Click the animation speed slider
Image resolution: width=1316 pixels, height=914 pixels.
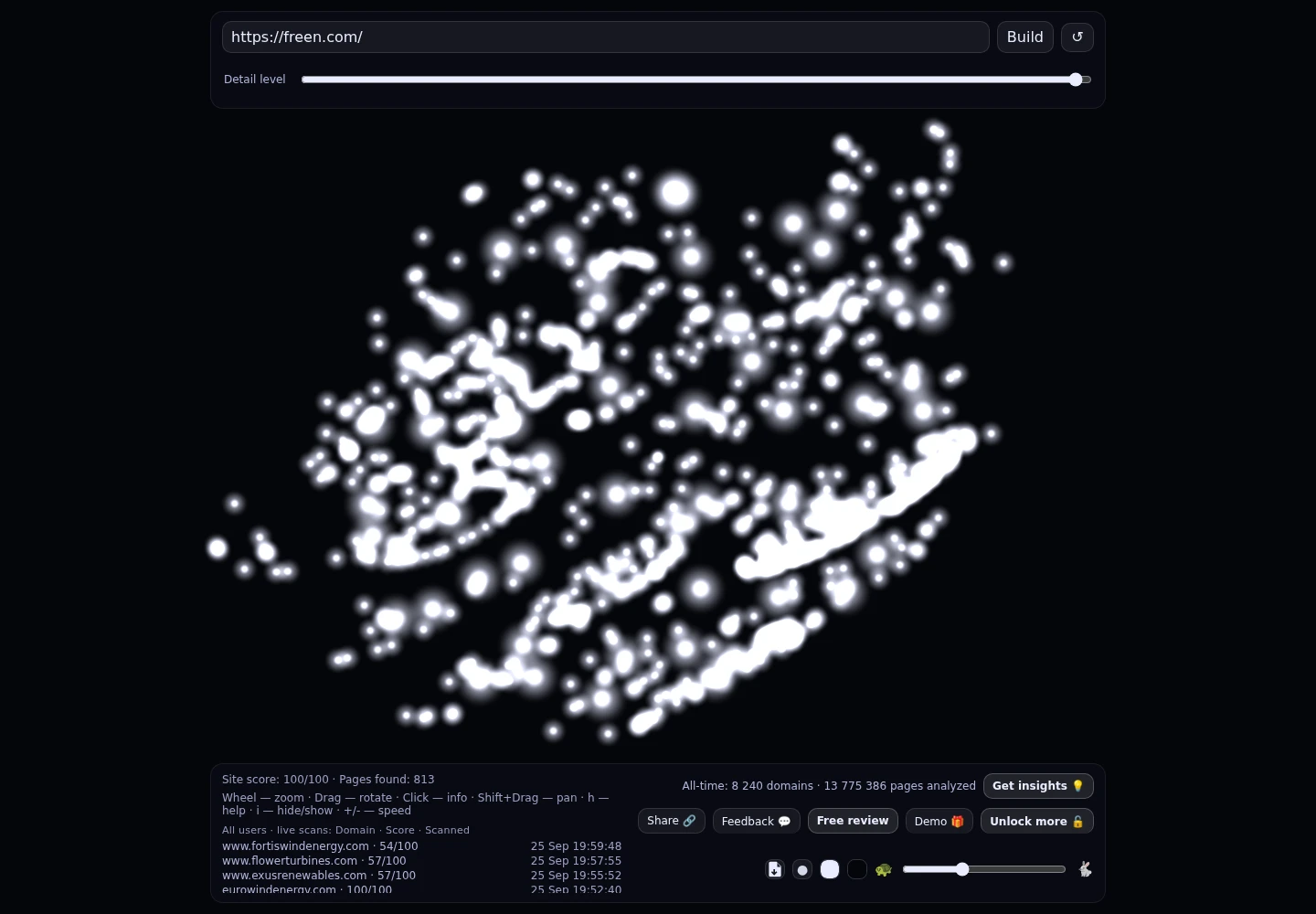point(984,869)
